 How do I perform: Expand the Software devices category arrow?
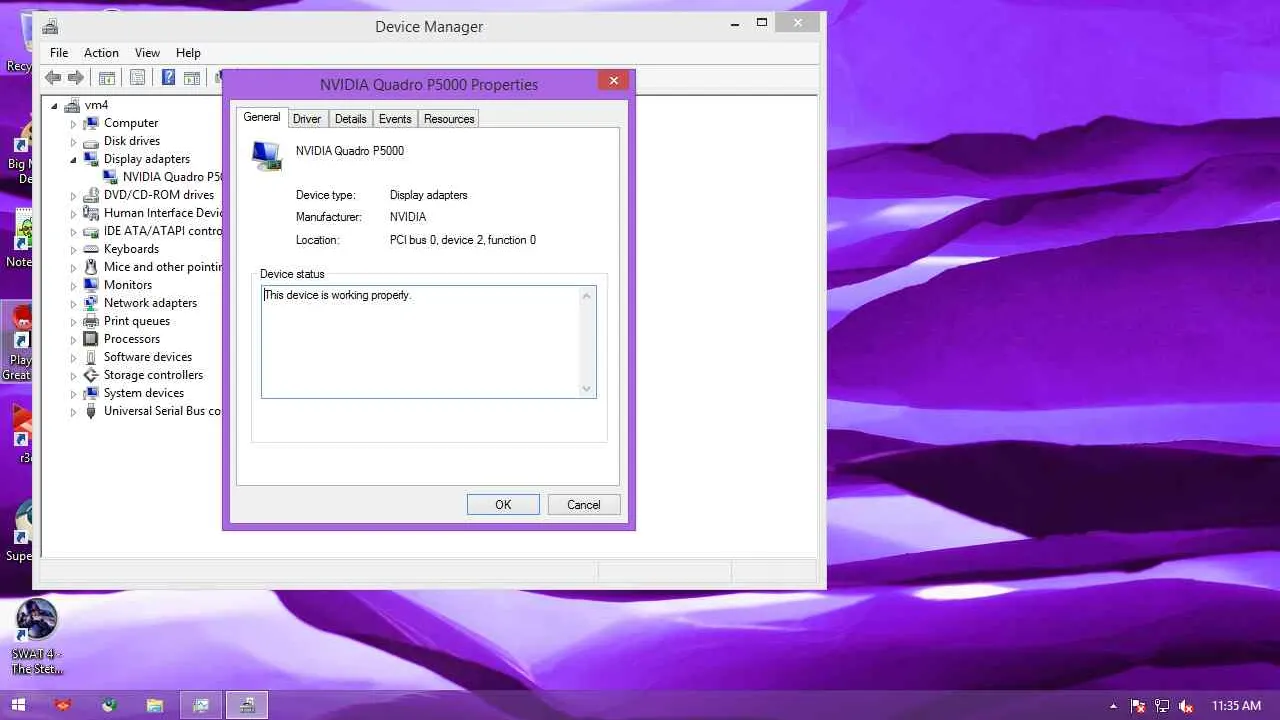pyautogui.click(x=73, y=358)
